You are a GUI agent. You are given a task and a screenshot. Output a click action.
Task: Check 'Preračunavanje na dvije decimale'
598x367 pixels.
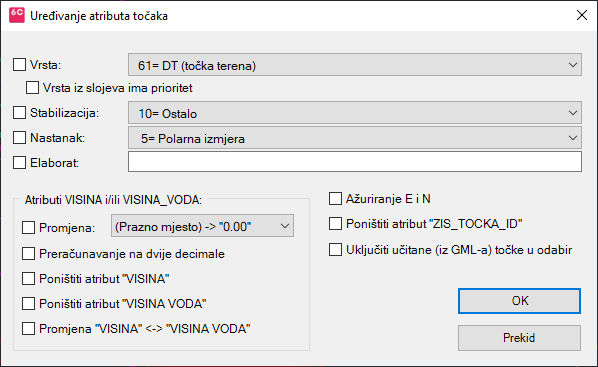pyautogui.click(x=29, y=253)
